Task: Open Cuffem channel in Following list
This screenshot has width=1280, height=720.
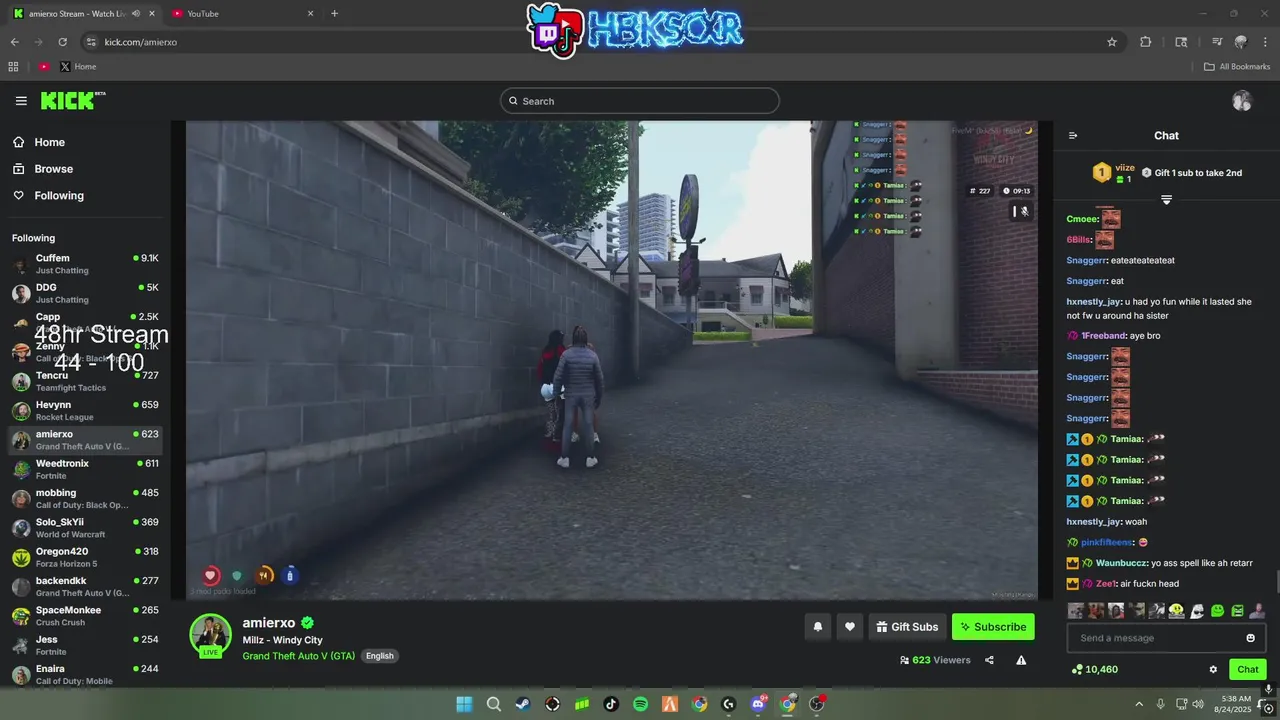Action: [85, 264]
